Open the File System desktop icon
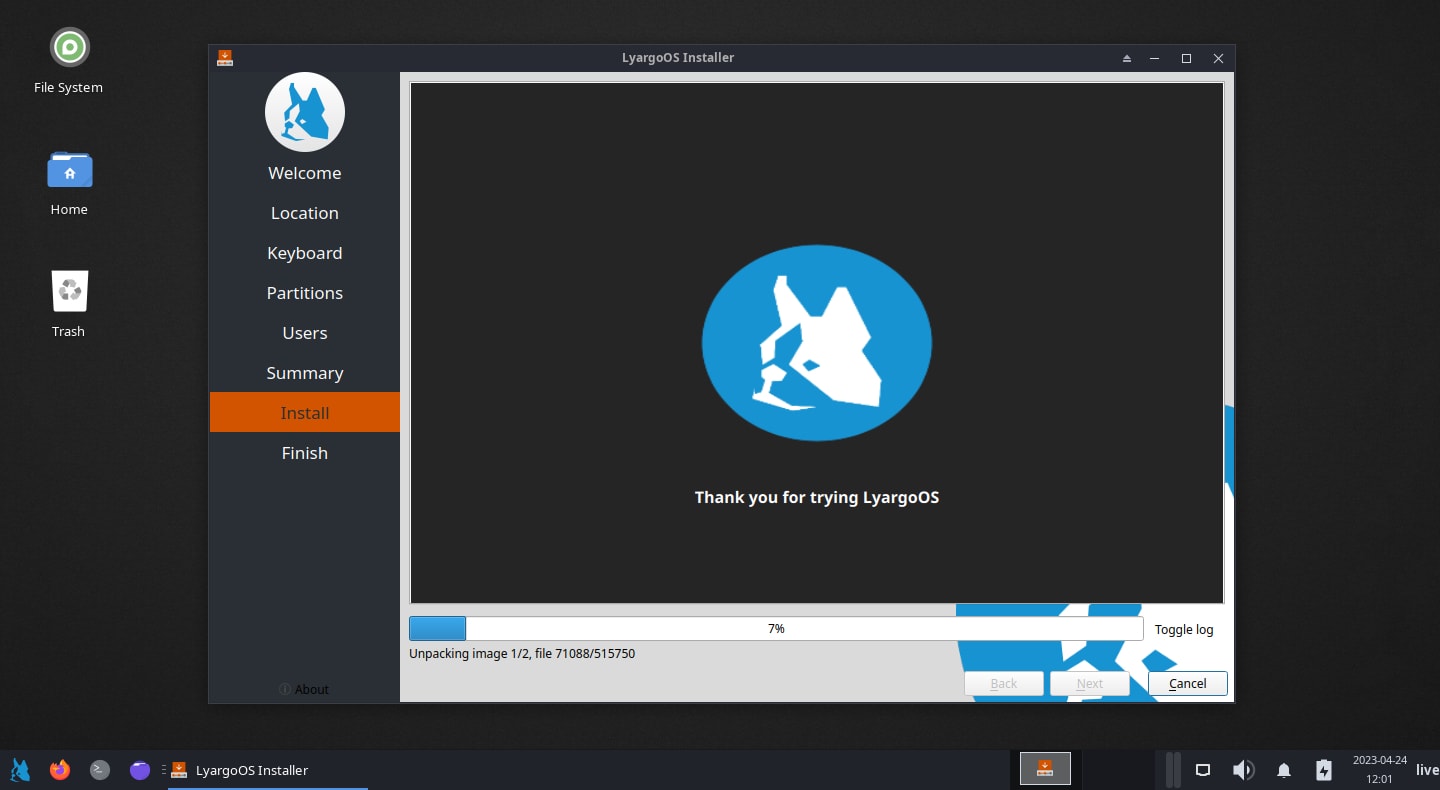The height and width of the screenshot is (790, 1440). [69, 60]
